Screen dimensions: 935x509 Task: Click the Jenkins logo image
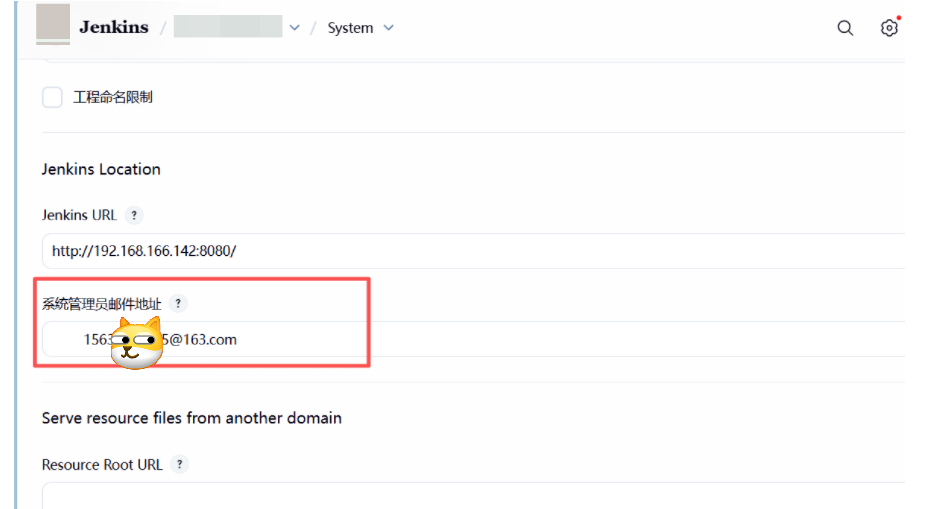pos(53,24)
